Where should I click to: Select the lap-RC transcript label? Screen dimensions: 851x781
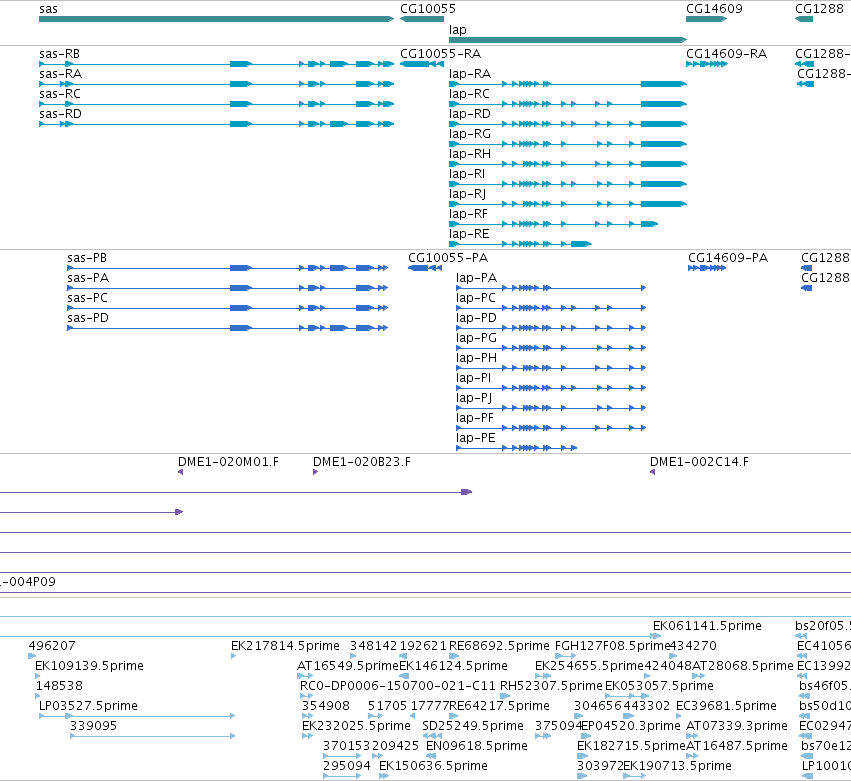(x=469, y=94)
